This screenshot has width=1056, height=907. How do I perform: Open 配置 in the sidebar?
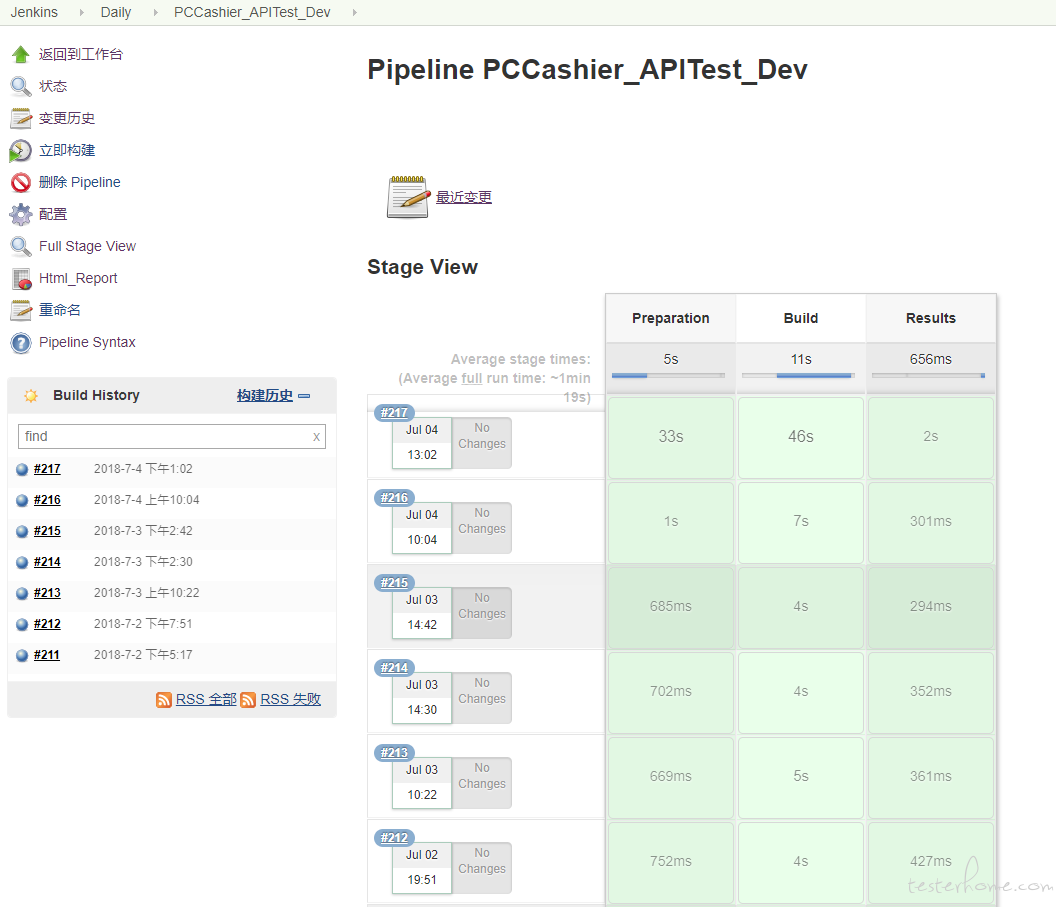coord(53,214)
